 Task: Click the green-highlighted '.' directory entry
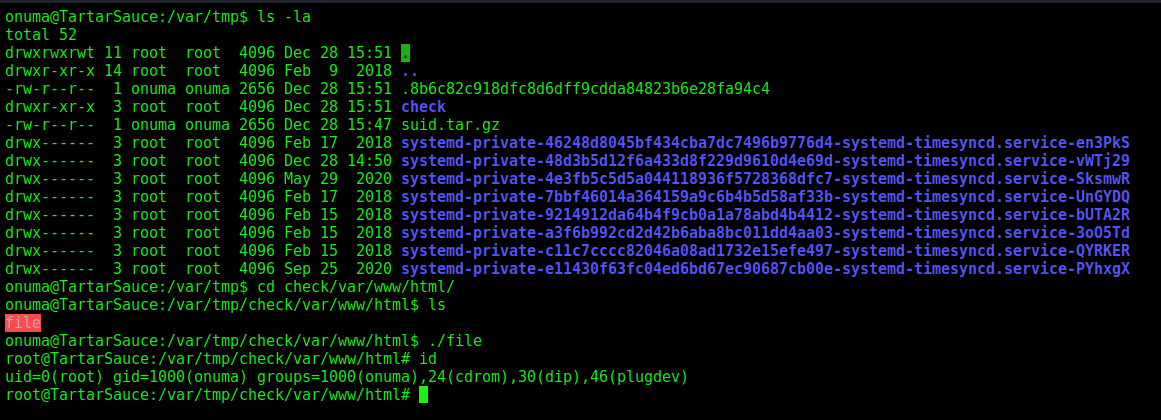(x=405, y=53)
